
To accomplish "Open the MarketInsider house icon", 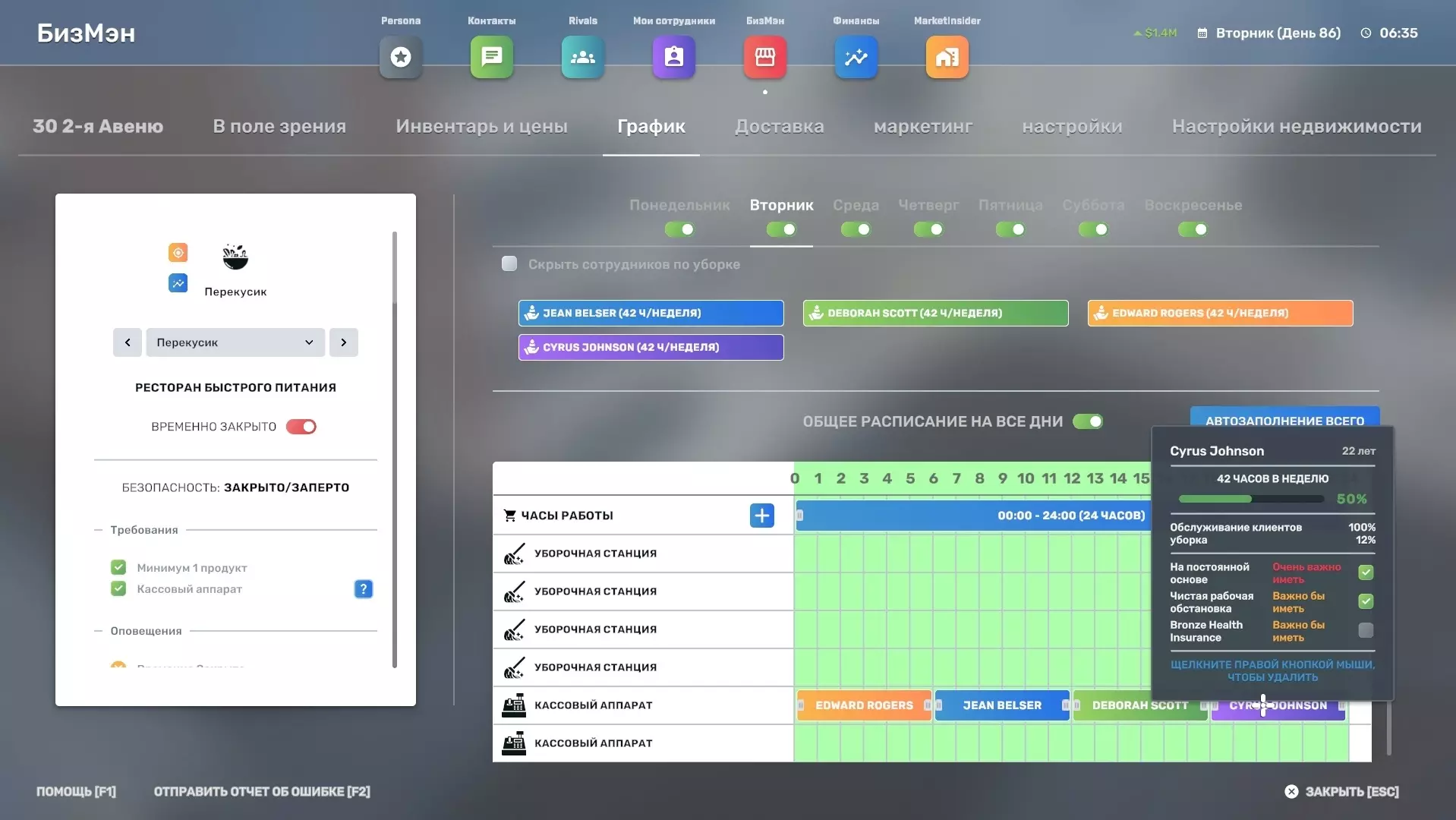I will tap(947, 57).
